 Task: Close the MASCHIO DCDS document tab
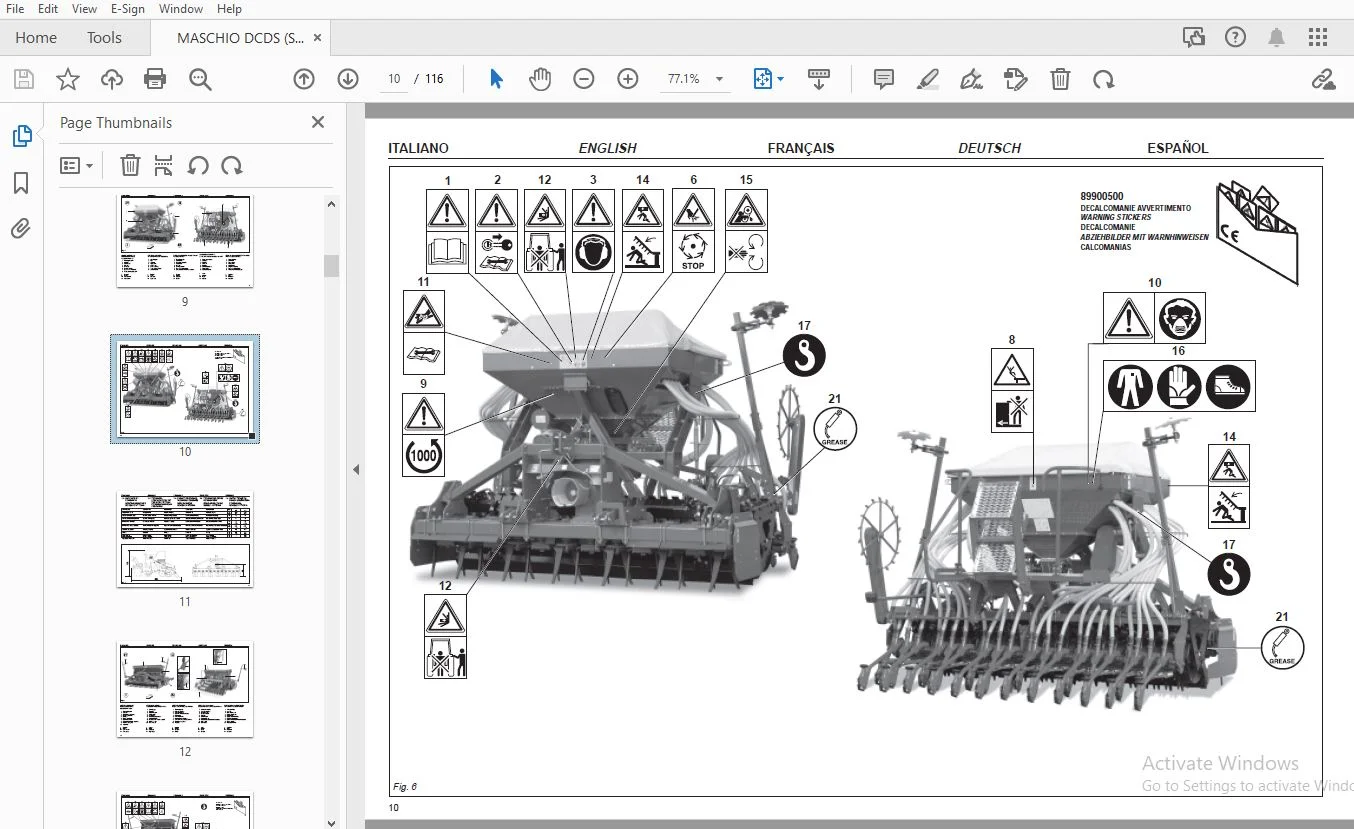coord(318,38)
